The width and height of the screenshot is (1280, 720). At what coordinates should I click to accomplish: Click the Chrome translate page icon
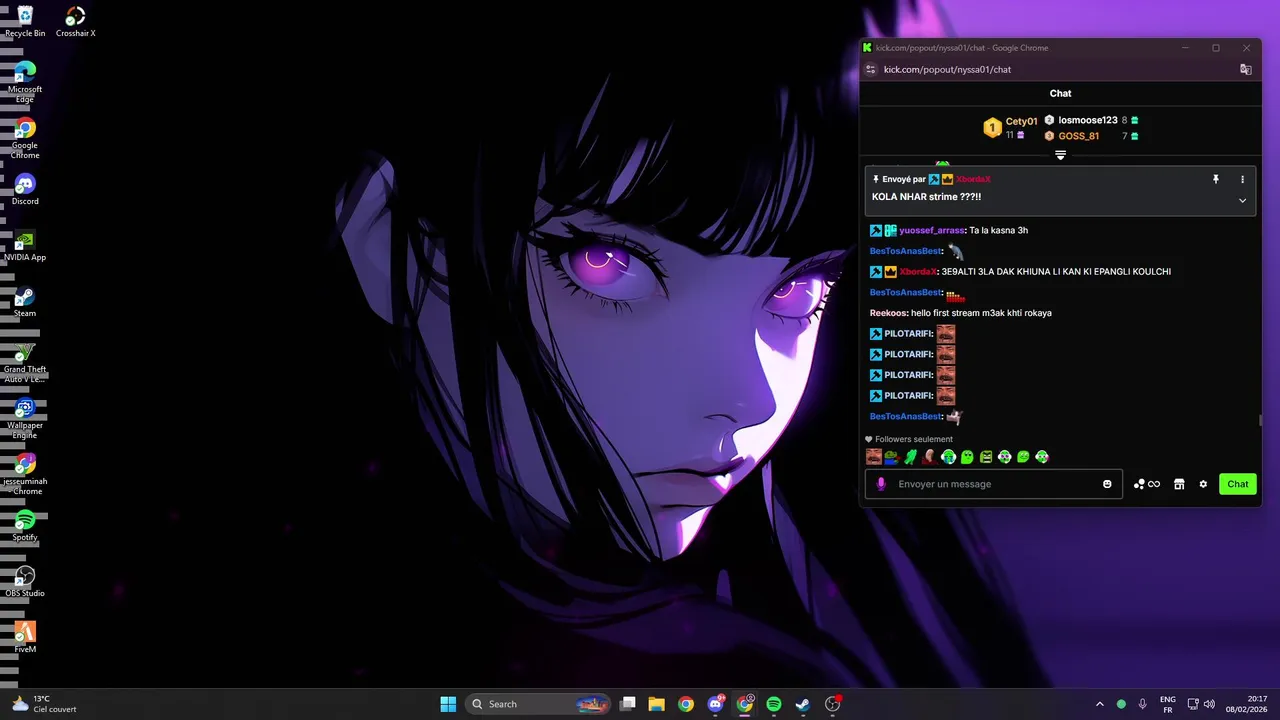coord(1246,70)
